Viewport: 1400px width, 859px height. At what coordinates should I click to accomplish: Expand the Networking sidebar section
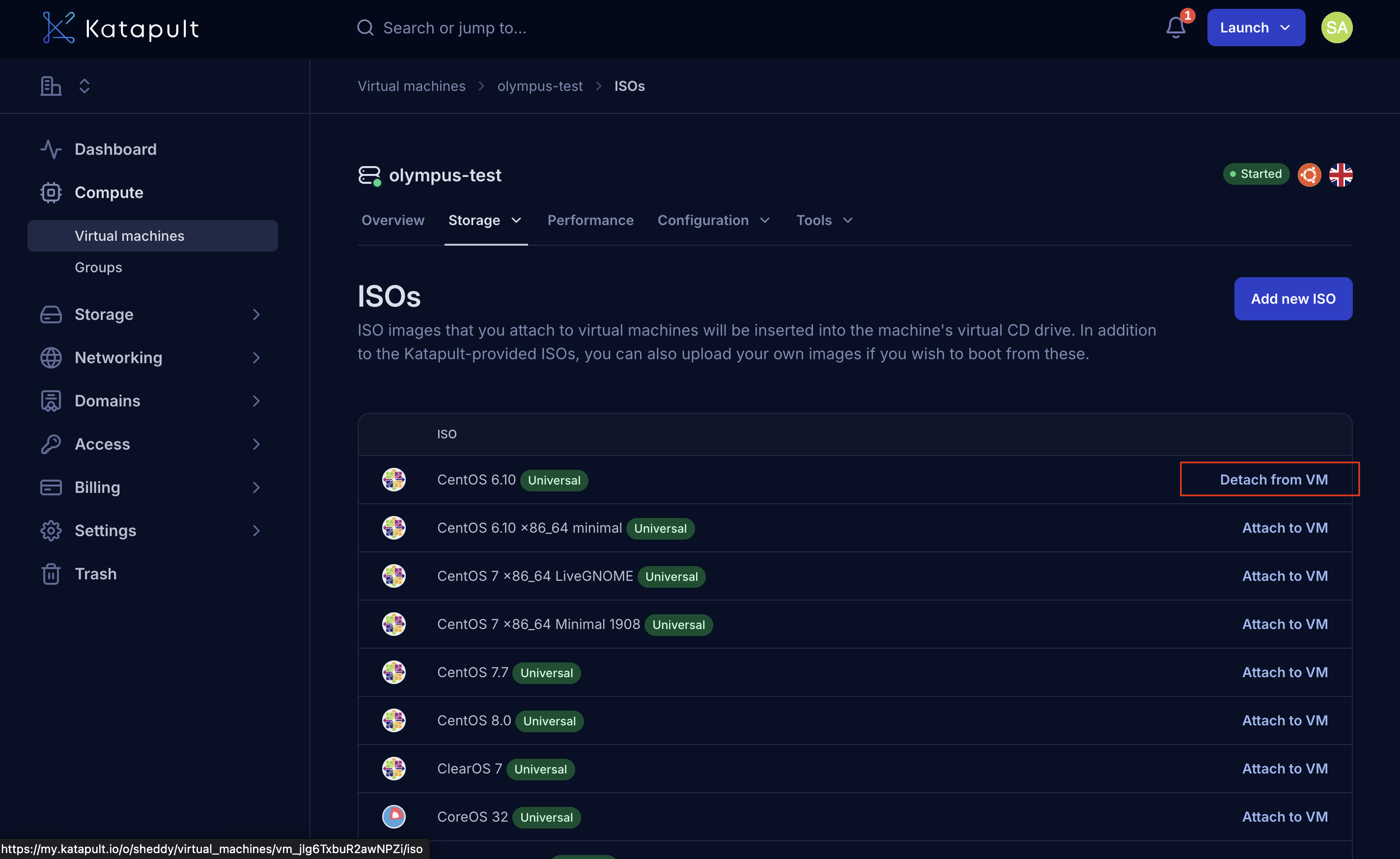coord(255,357)
